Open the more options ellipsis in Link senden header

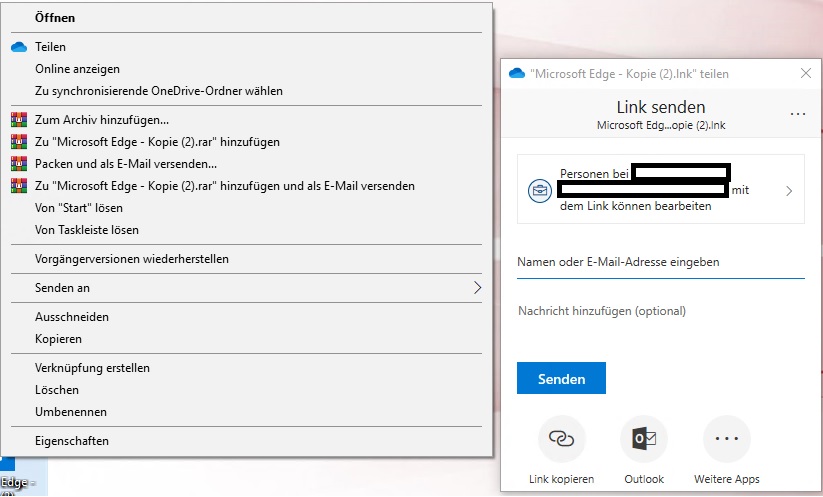tap(797, 114)
